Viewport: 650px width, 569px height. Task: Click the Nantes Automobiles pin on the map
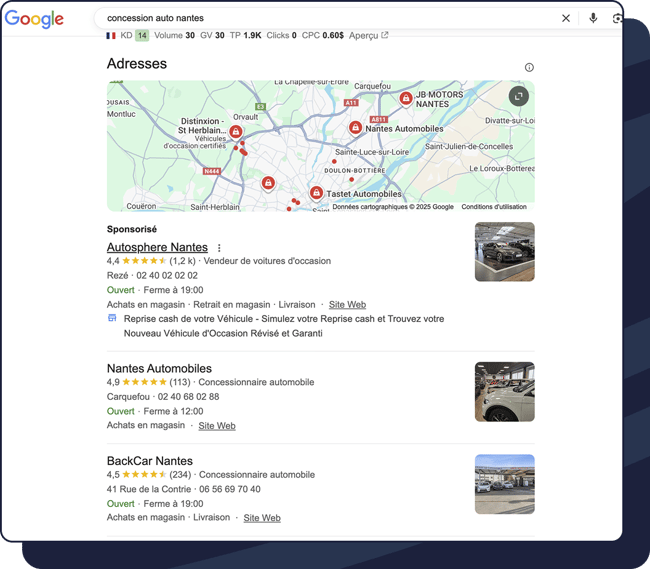coord(355,128)
